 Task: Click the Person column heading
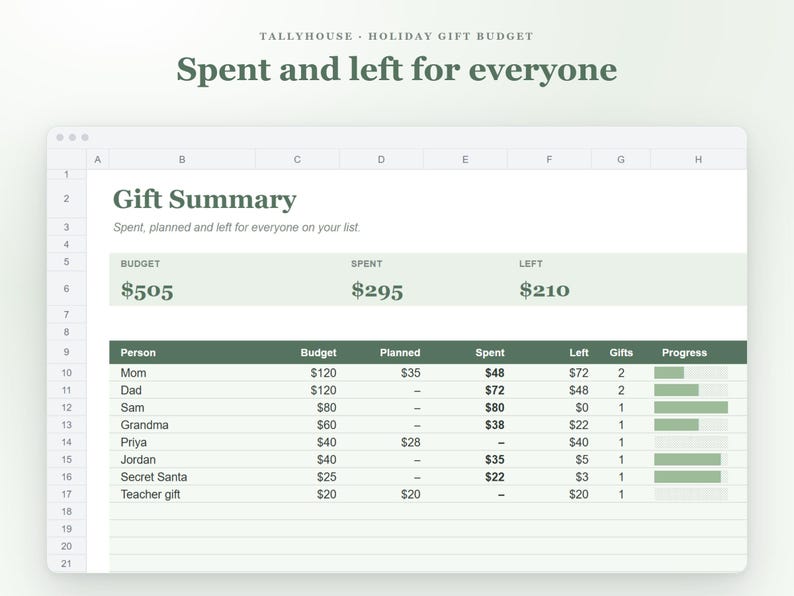[138, 352]
